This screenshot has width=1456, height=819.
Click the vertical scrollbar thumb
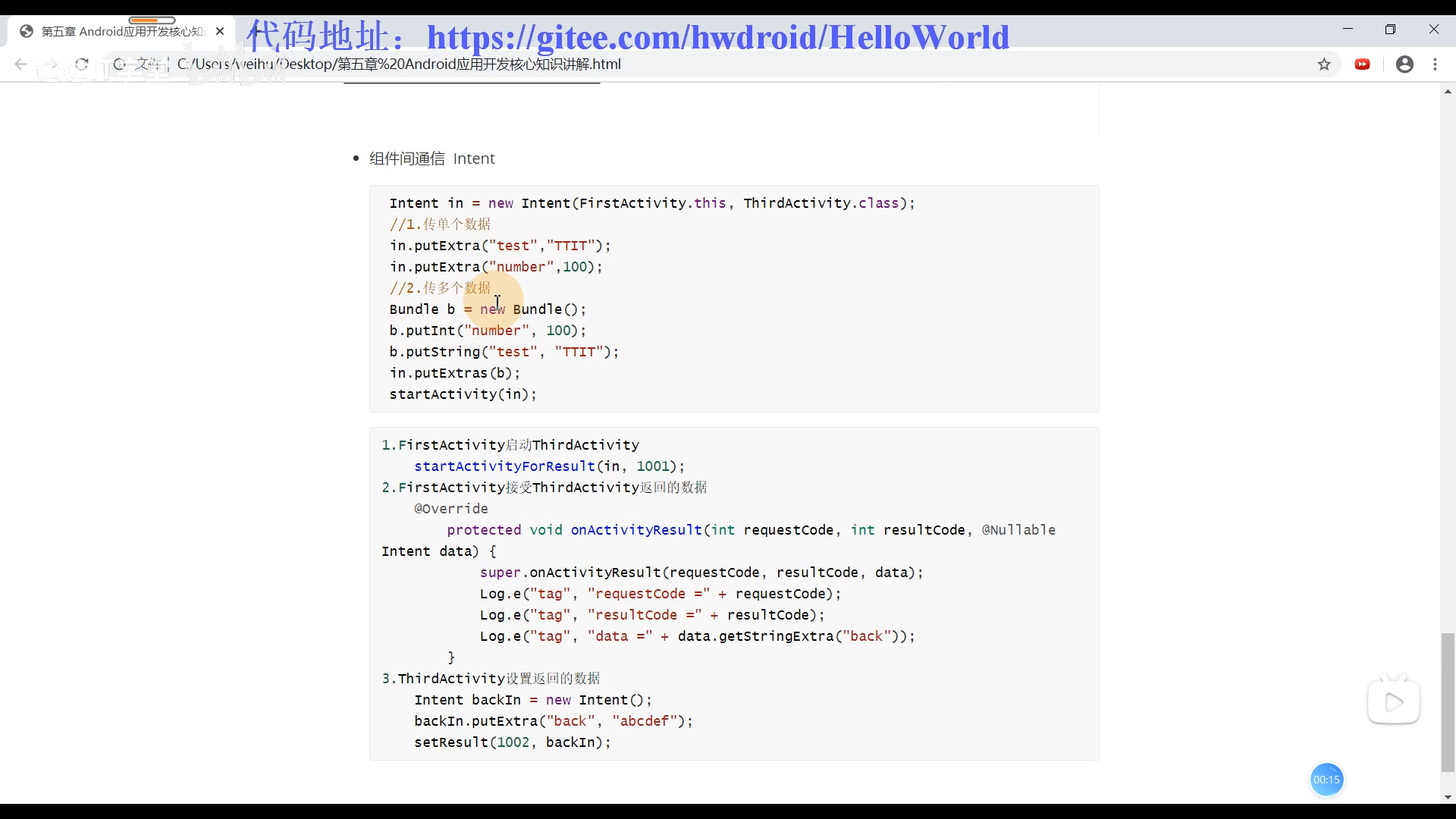tap(1448, 702)
